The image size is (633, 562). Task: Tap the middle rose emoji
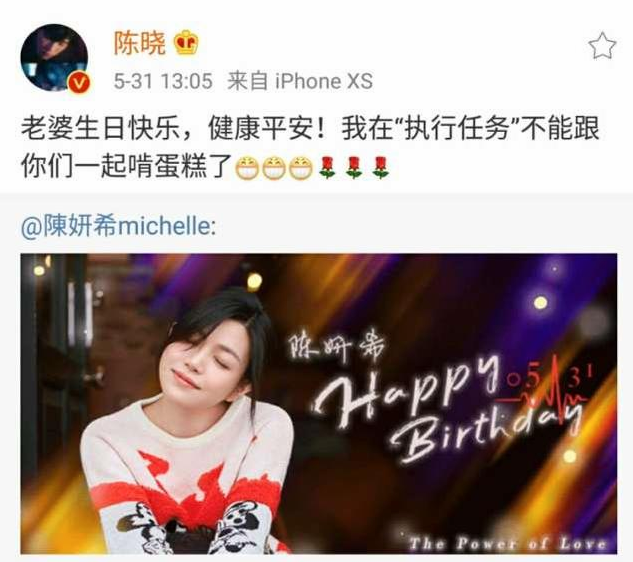coord(354,168)
